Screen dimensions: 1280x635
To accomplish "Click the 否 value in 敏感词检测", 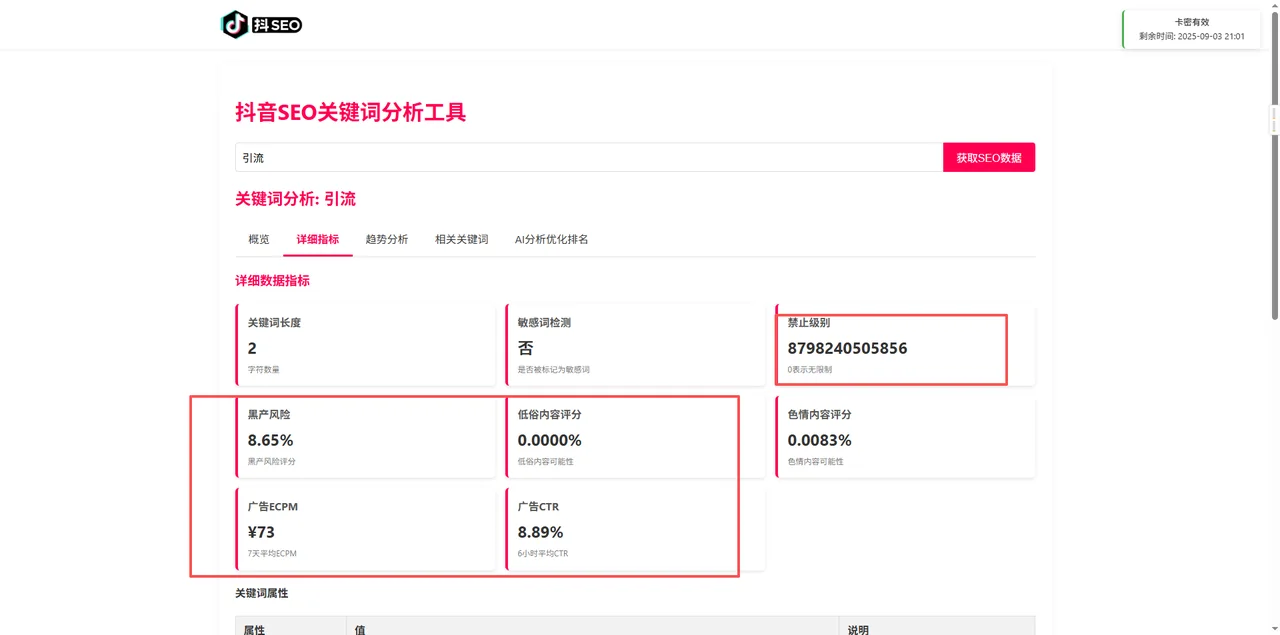I will click(526, 348).
